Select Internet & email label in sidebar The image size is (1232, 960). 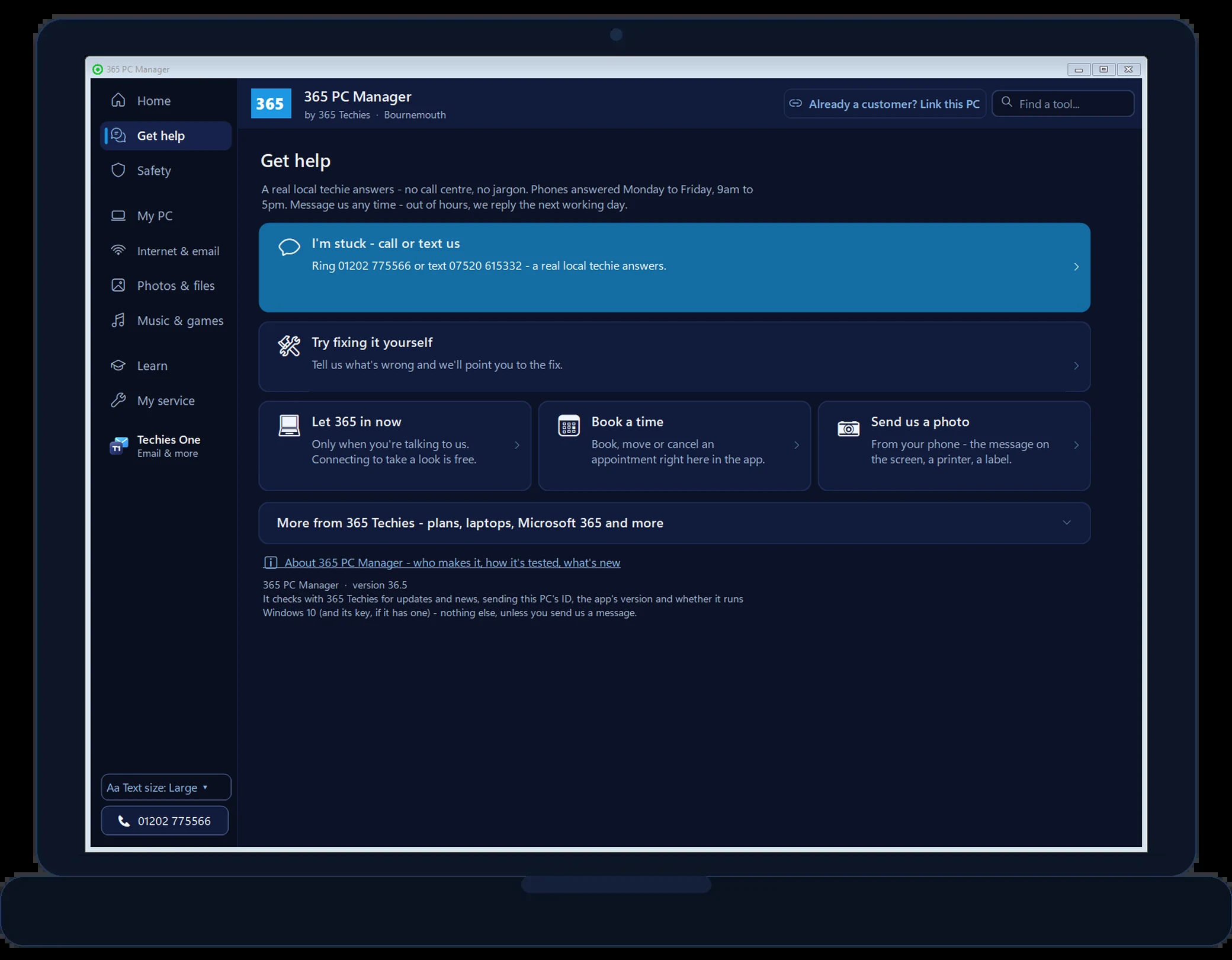tap(178, 251)
